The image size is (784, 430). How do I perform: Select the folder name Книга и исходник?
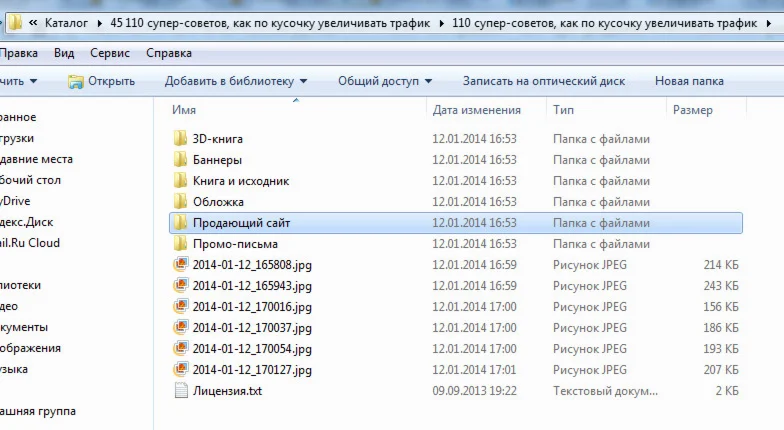(x=241, y=181)
